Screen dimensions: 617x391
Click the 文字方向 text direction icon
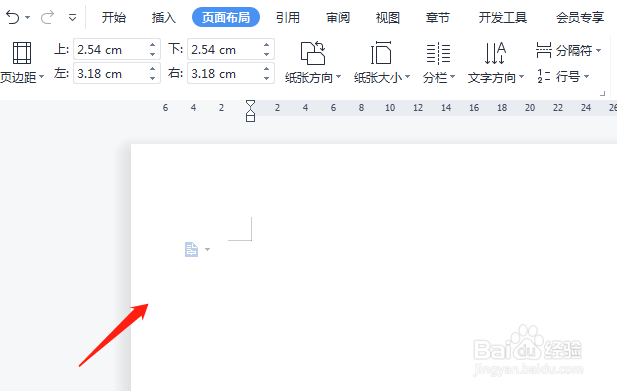click(495, 53)
